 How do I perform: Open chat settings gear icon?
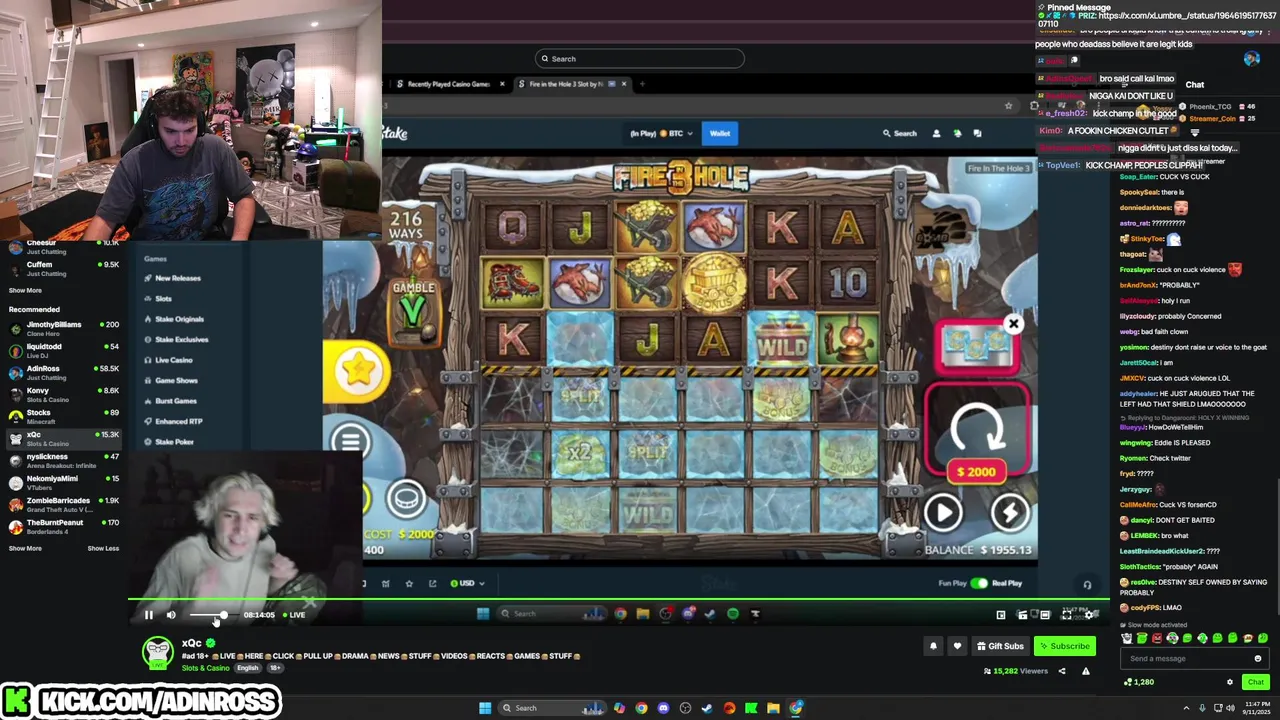pos(1230,682)
